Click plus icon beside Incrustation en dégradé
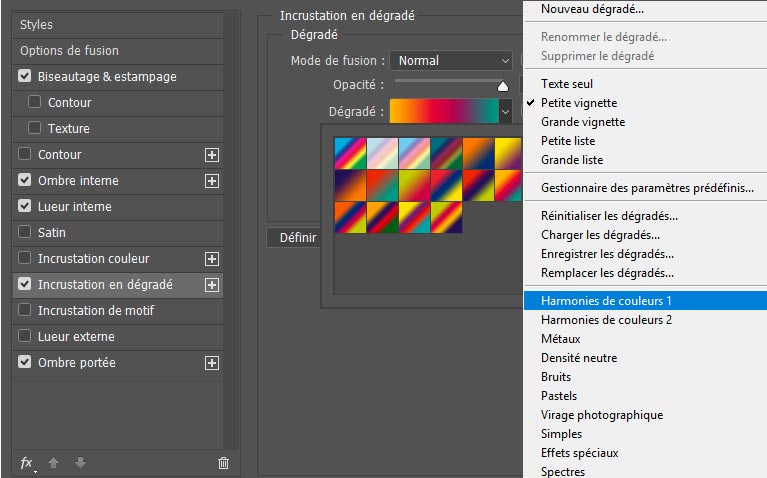The image size is (767, 478). pos(211,285)
